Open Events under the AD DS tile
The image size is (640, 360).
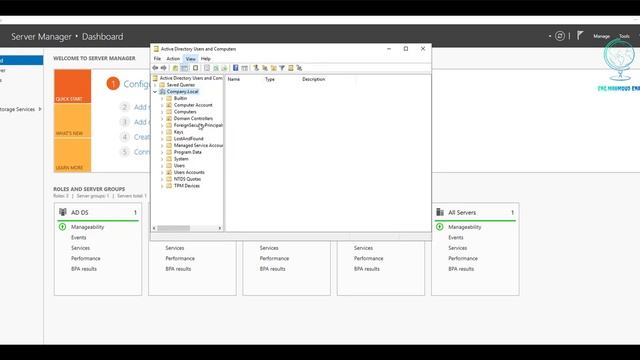coord(78,238)
